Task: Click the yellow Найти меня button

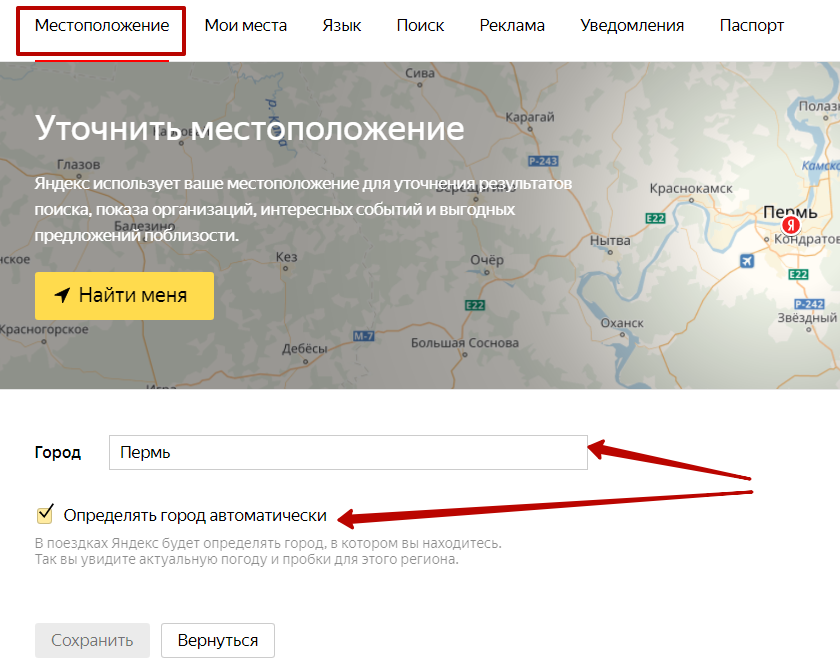Action: pos(124,296)
